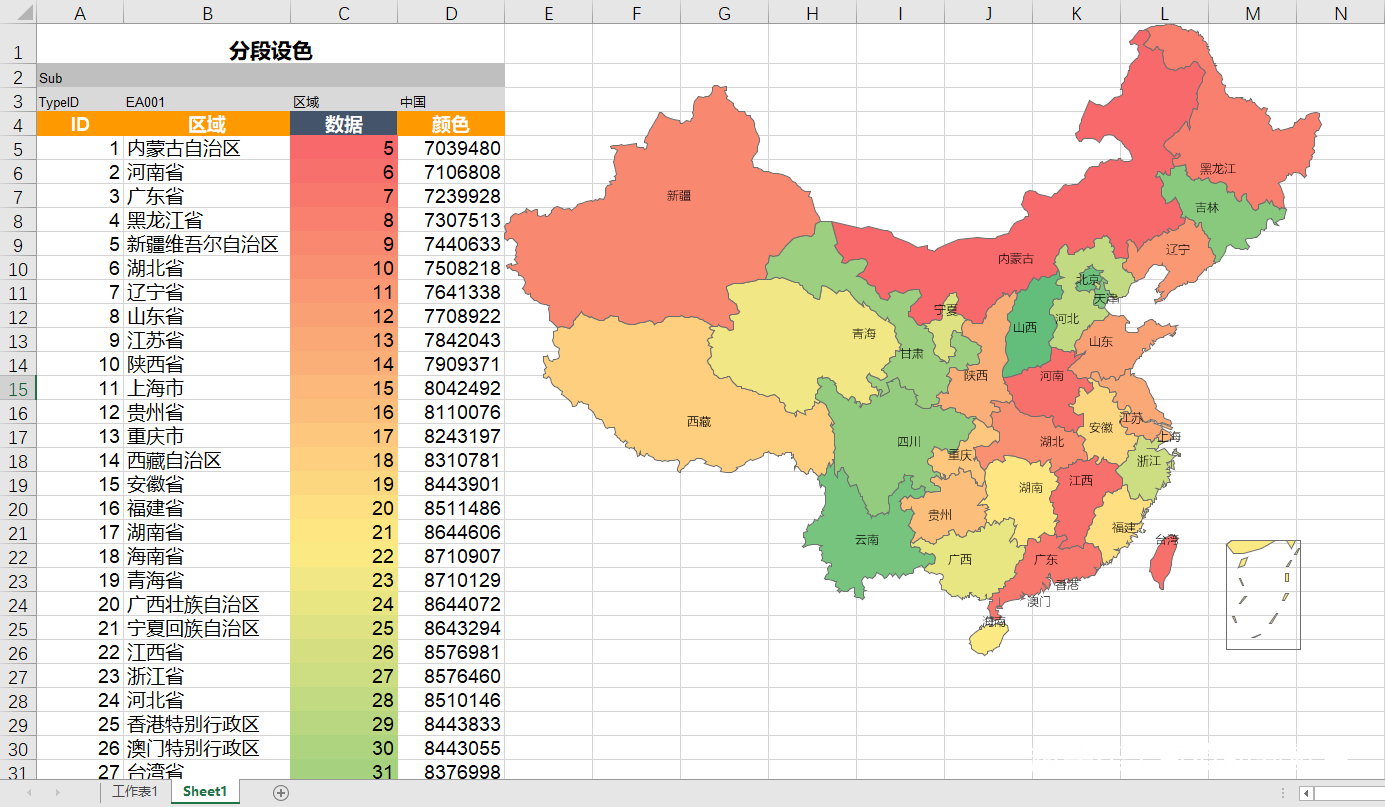This screenshot has height=807, width=1385.
Task: Select row 15 header
Action: tap(18, 388)
